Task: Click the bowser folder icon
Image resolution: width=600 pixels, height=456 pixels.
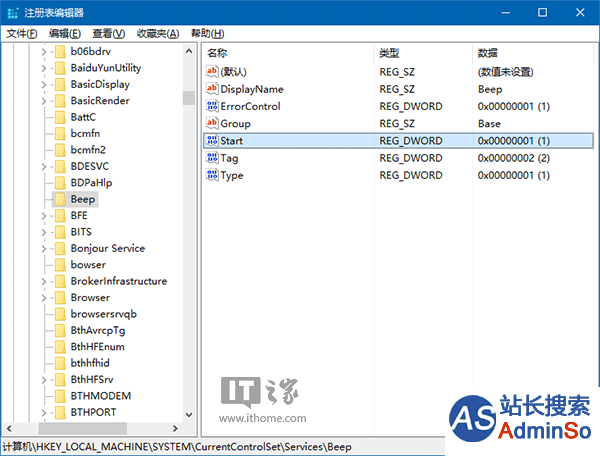Action: click(60, 265)
